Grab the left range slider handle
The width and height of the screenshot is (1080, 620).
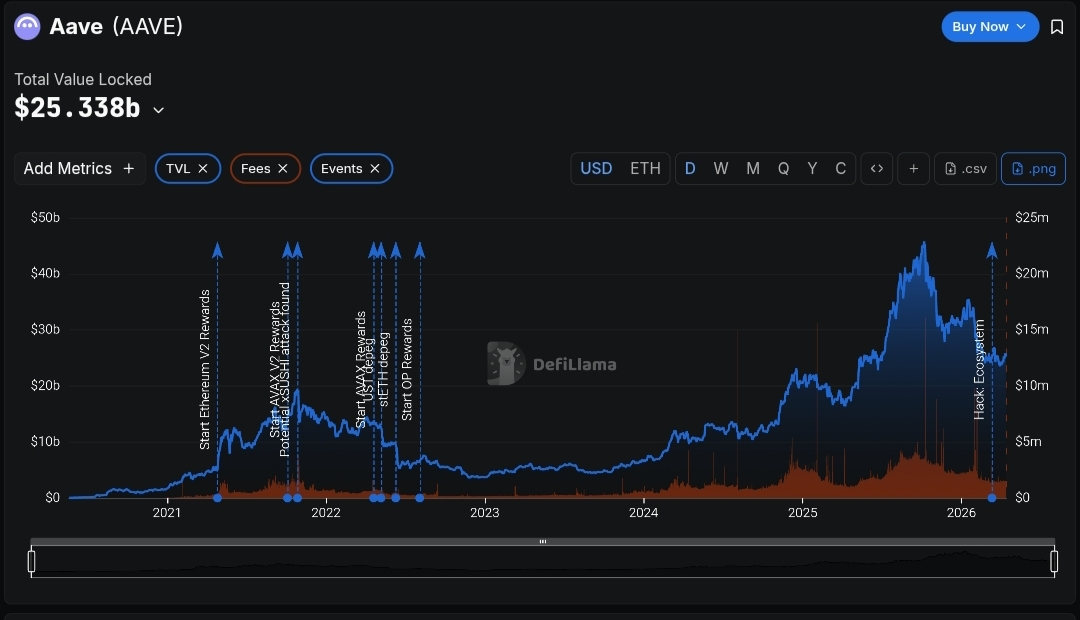click(x=31, y=561)
